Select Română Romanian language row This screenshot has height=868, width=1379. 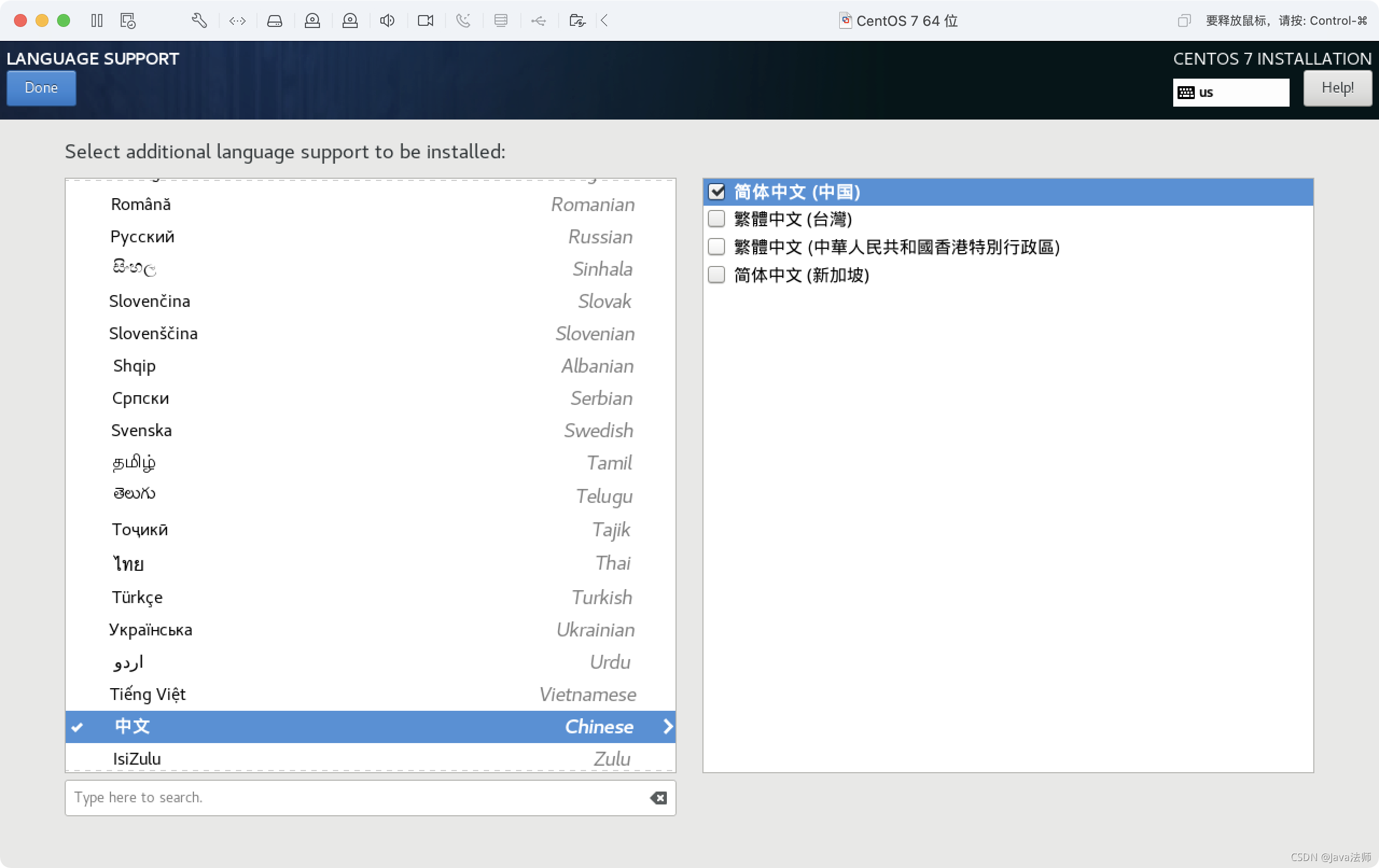(371, 205)
